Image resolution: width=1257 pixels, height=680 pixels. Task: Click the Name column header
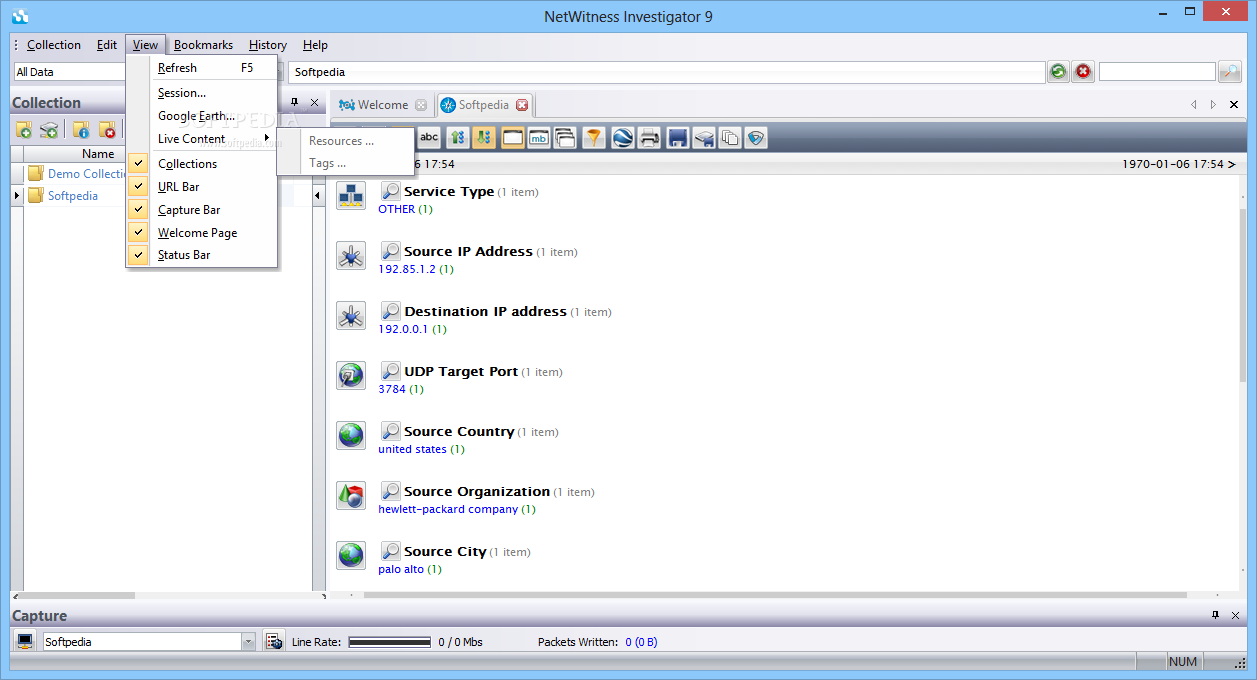(x=98, y=153)
